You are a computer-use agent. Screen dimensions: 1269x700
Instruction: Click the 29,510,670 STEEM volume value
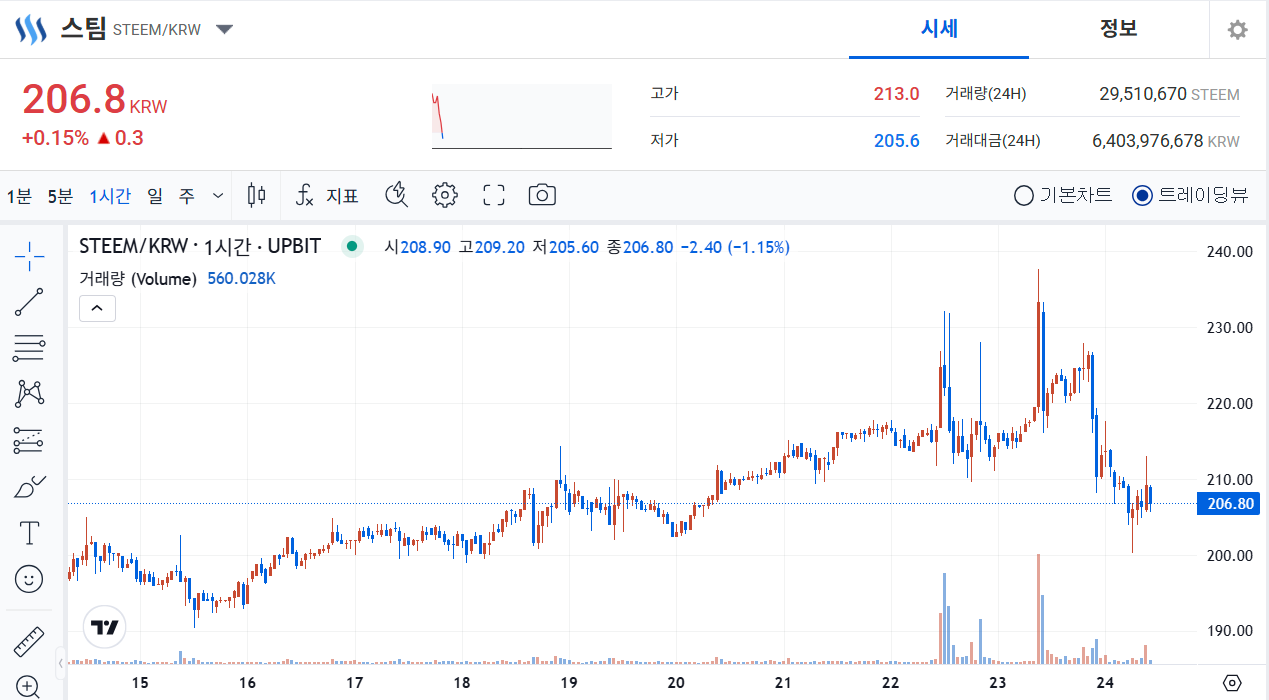(1169, 94)
